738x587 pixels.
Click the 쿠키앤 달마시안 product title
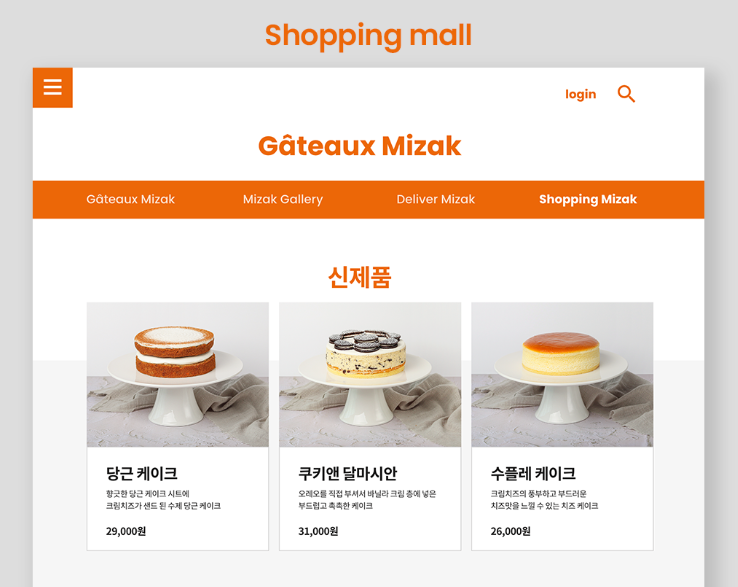coord(348,473)
